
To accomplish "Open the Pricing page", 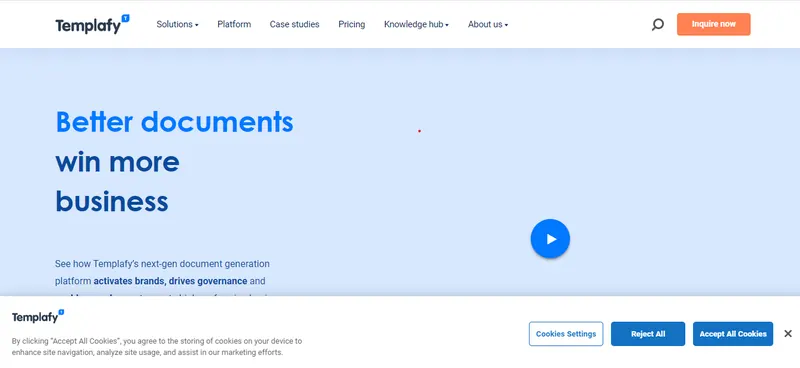I will pos(352,24).
